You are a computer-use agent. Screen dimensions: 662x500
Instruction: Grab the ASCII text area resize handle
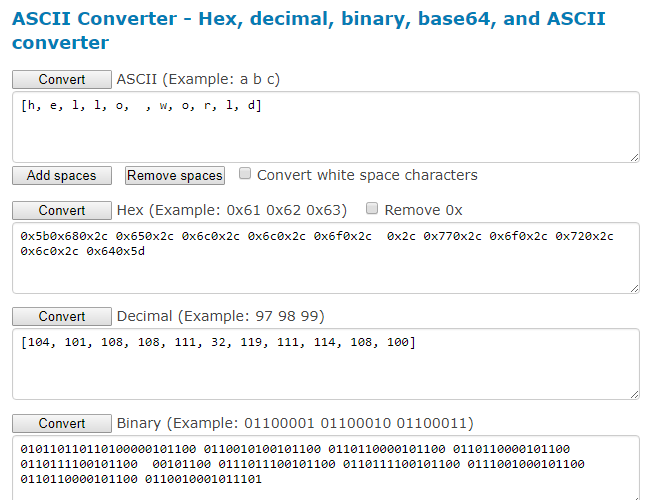(x=634, y=156)
